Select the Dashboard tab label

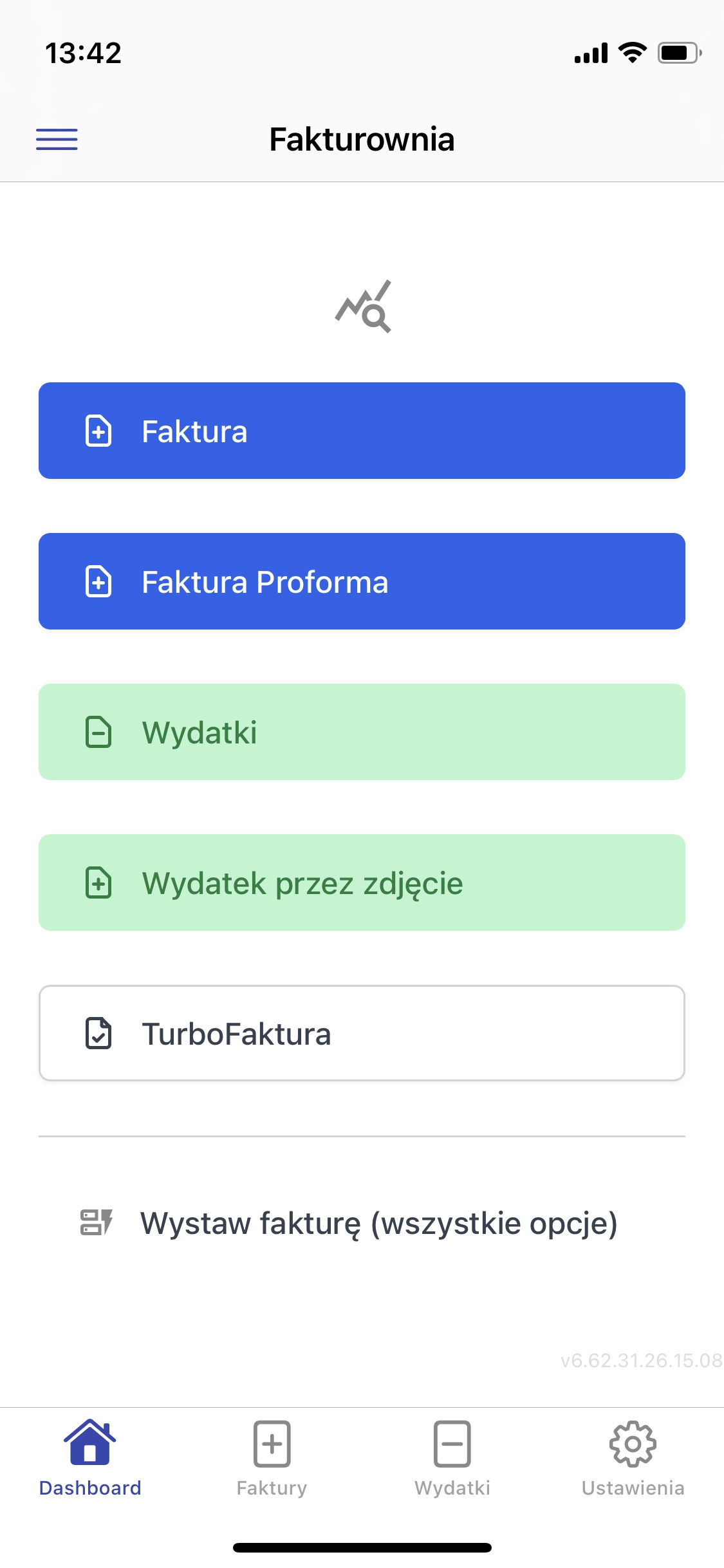point(90,1488)
